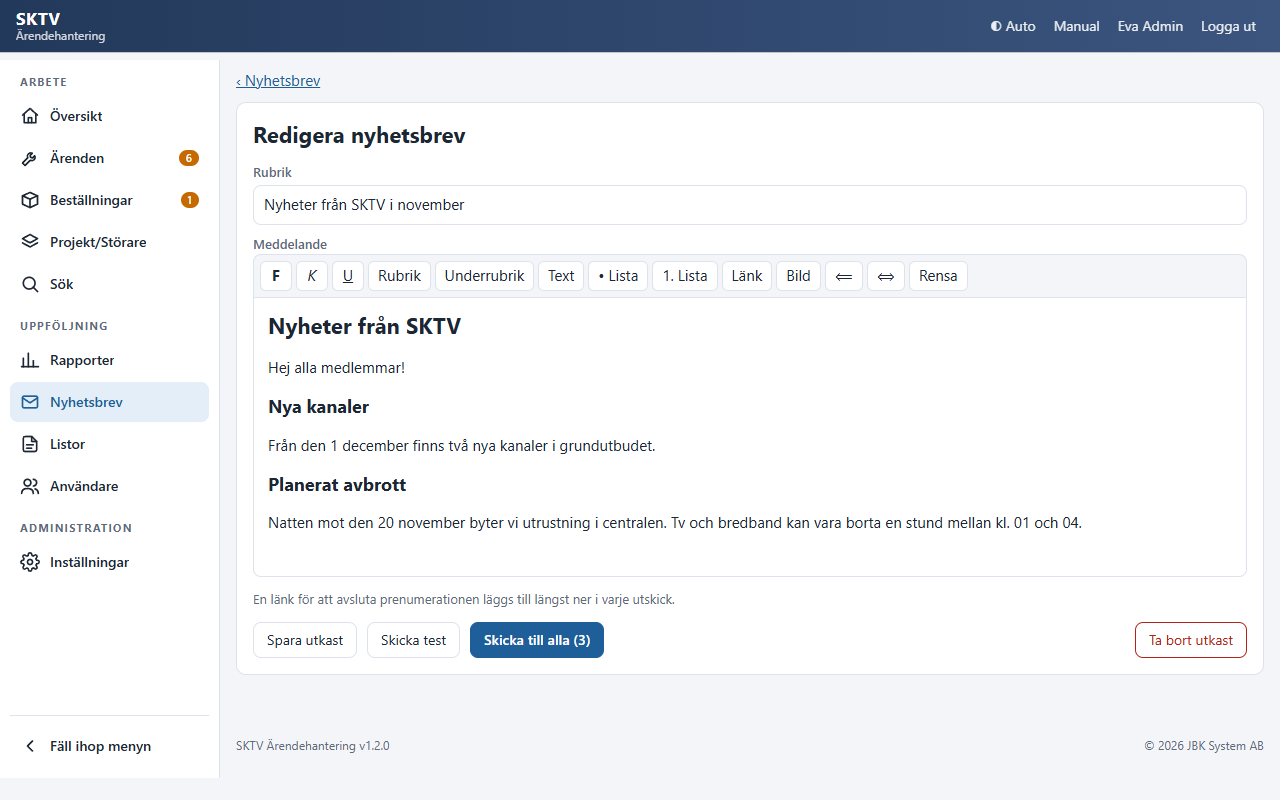This screenshot has height=800, width=1280.
Task: Send a test with Skicka test
Action: (413, 640)
